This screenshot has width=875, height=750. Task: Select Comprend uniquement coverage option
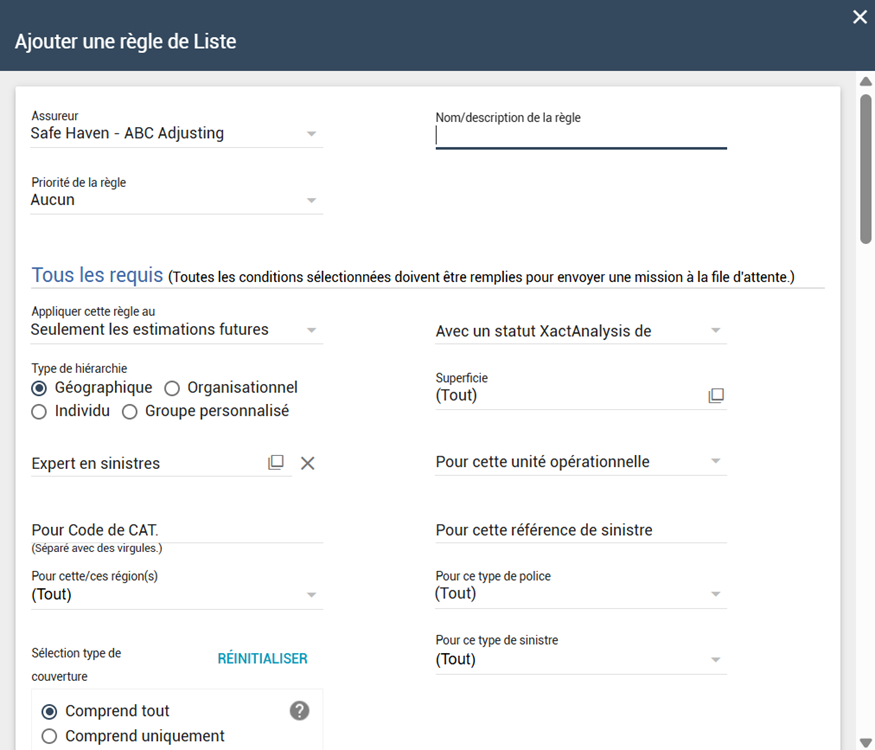[50, 737]
